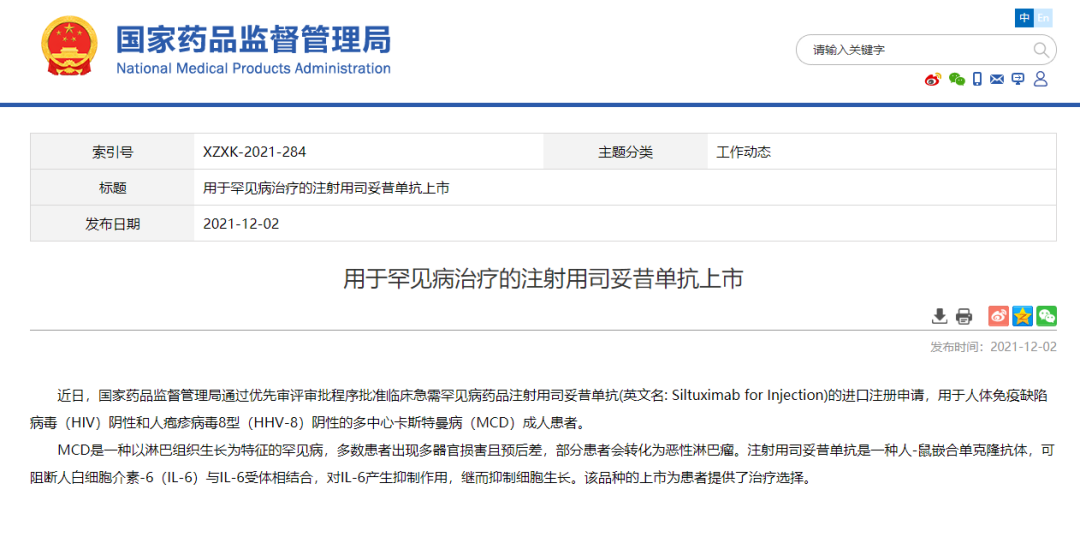The width and height of the screenshot is (1080, 543).
Task: Switch language to English (En)
Action: pos(1043,18)
